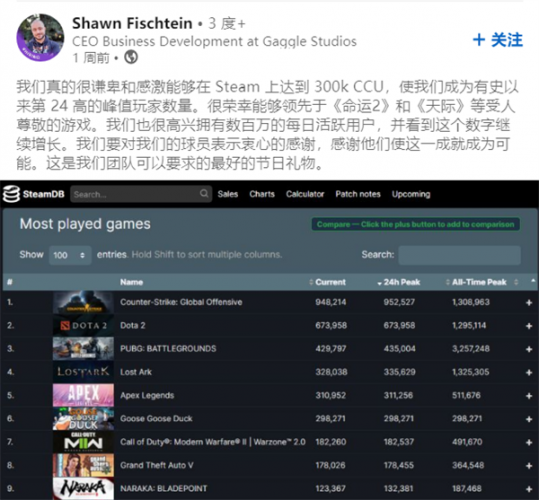539x500 pixels.
Task: Select the CEO Business Development at Gaggle Studios text
Action: [214, 41]
